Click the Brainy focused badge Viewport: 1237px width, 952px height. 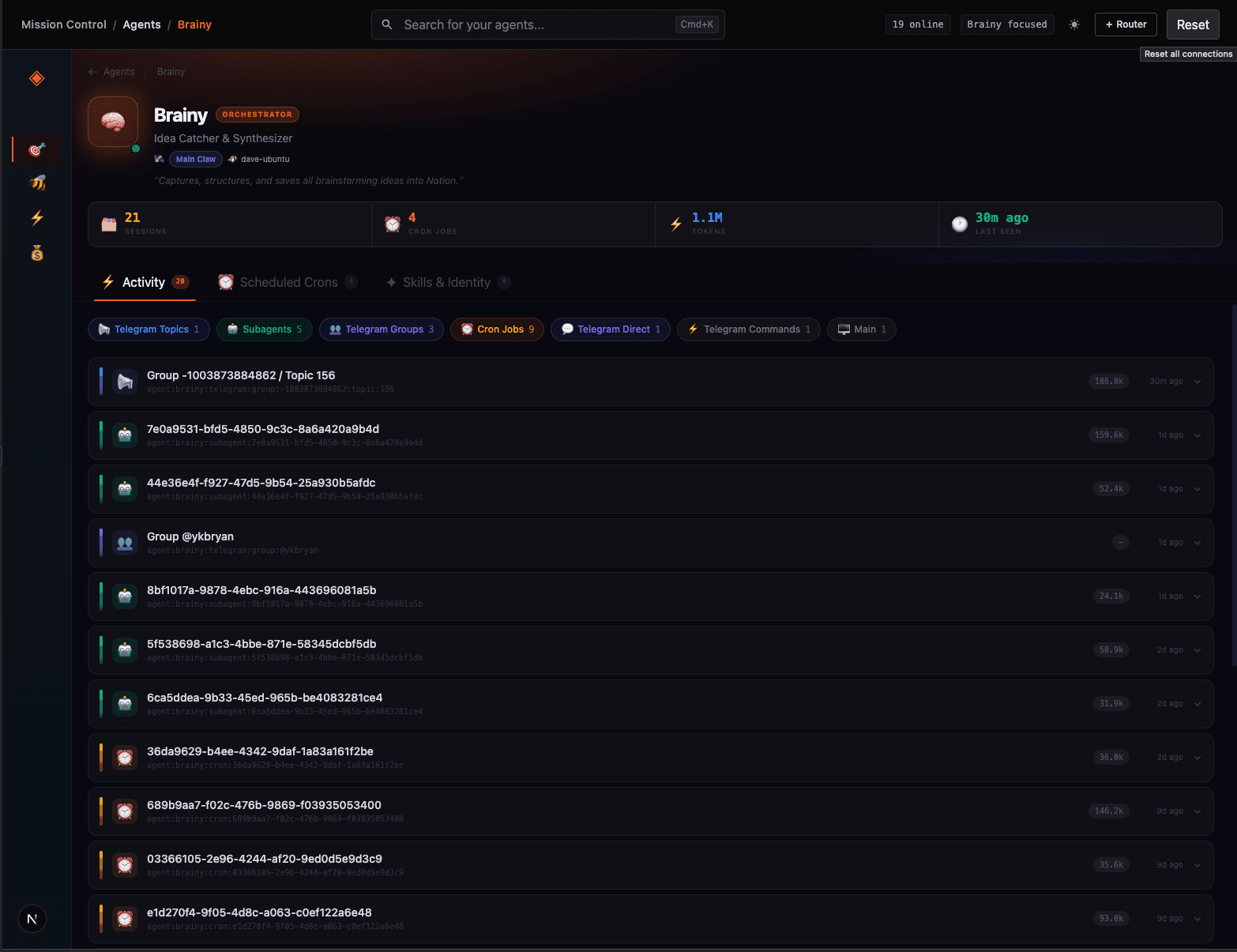click(x=1007, y=24)
